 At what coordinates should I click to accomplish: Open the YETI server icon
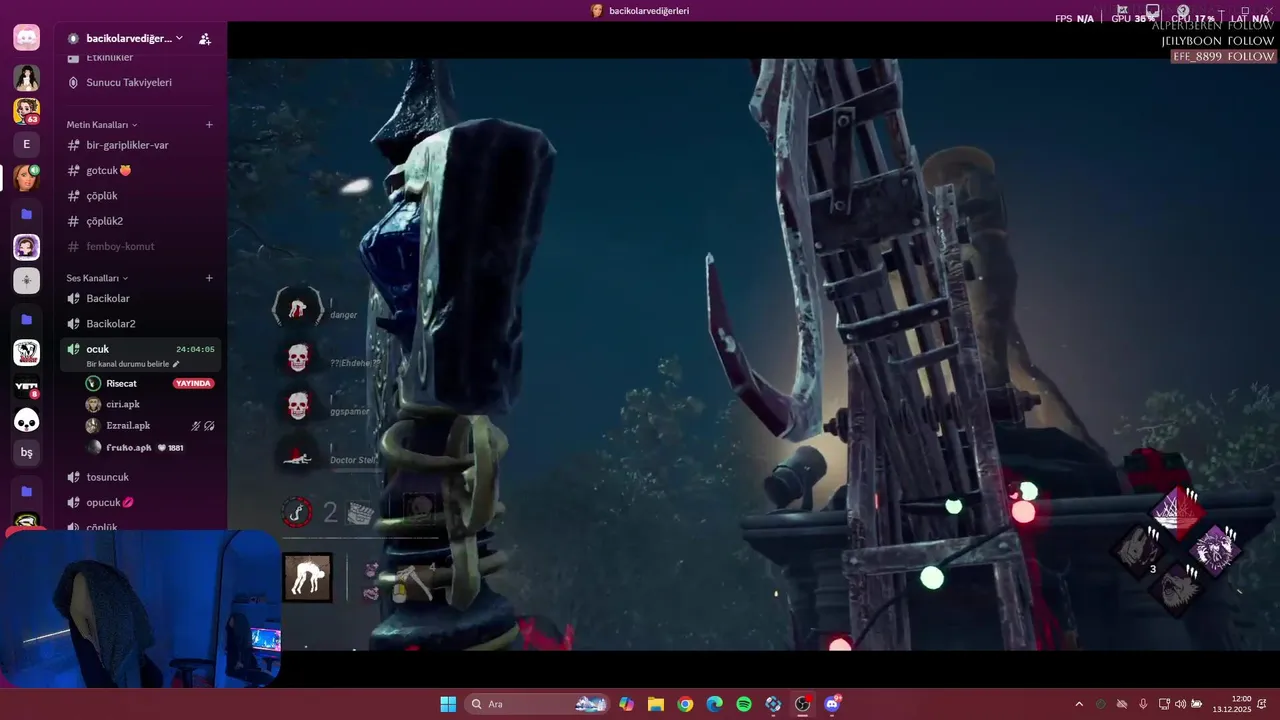[27, 386]
